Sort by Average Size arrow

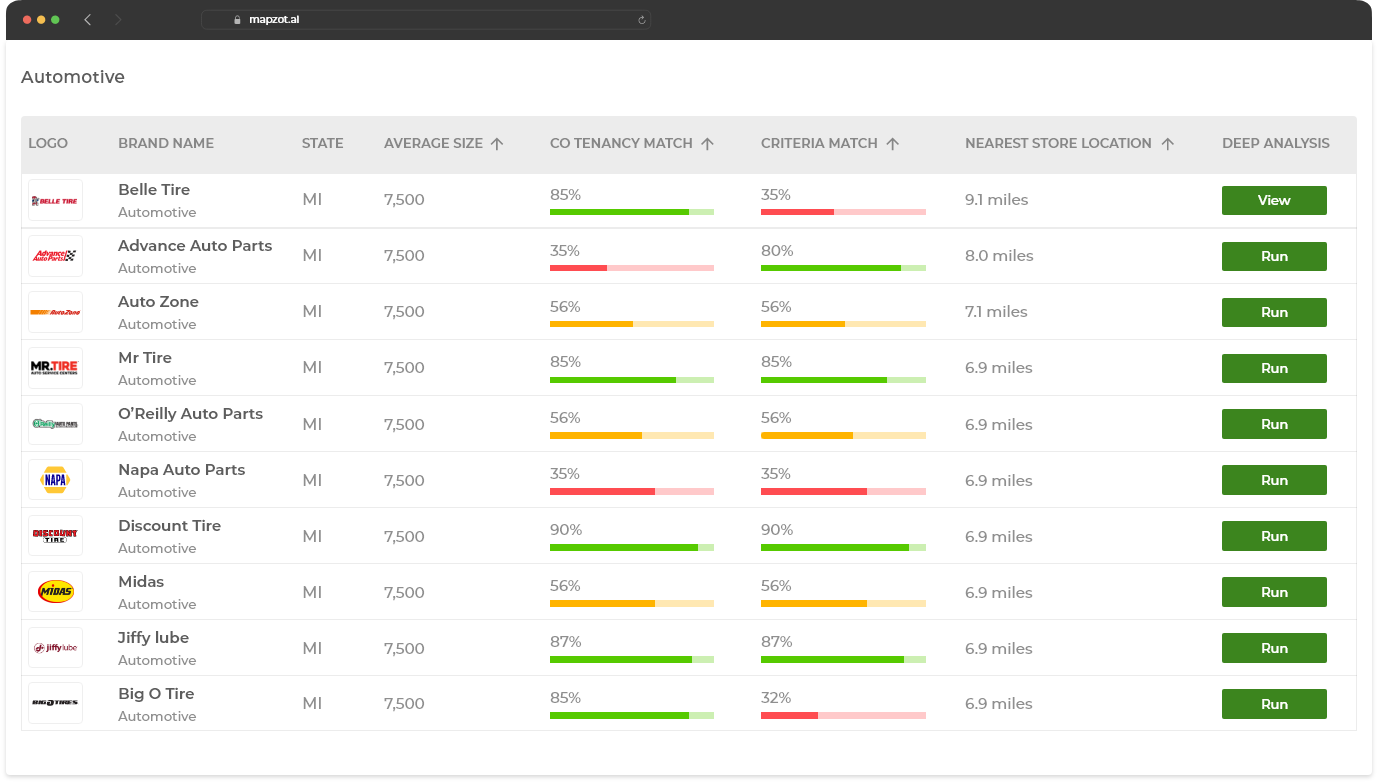tap(497, 144)
